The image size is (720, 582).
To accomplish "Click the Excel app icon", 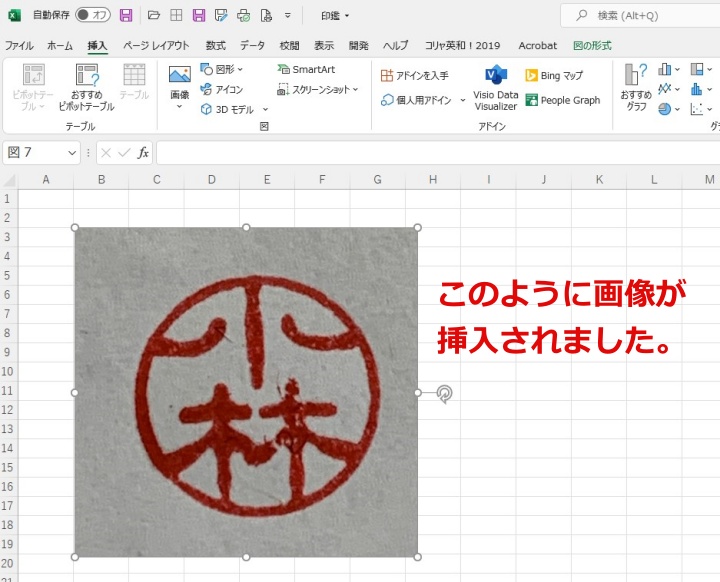I will [x=14, y=15].
